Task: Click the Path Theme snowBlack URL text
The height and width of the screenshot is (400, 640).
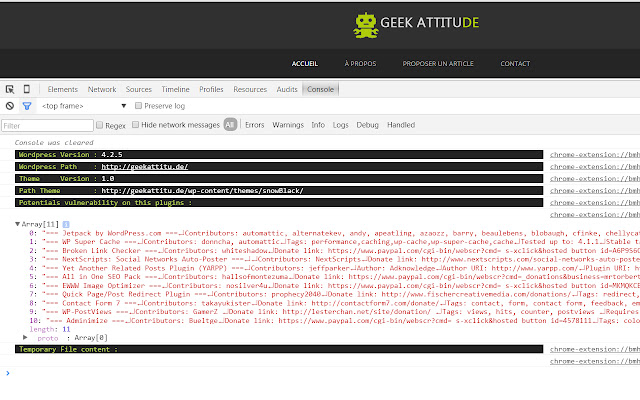Action: 202,191
